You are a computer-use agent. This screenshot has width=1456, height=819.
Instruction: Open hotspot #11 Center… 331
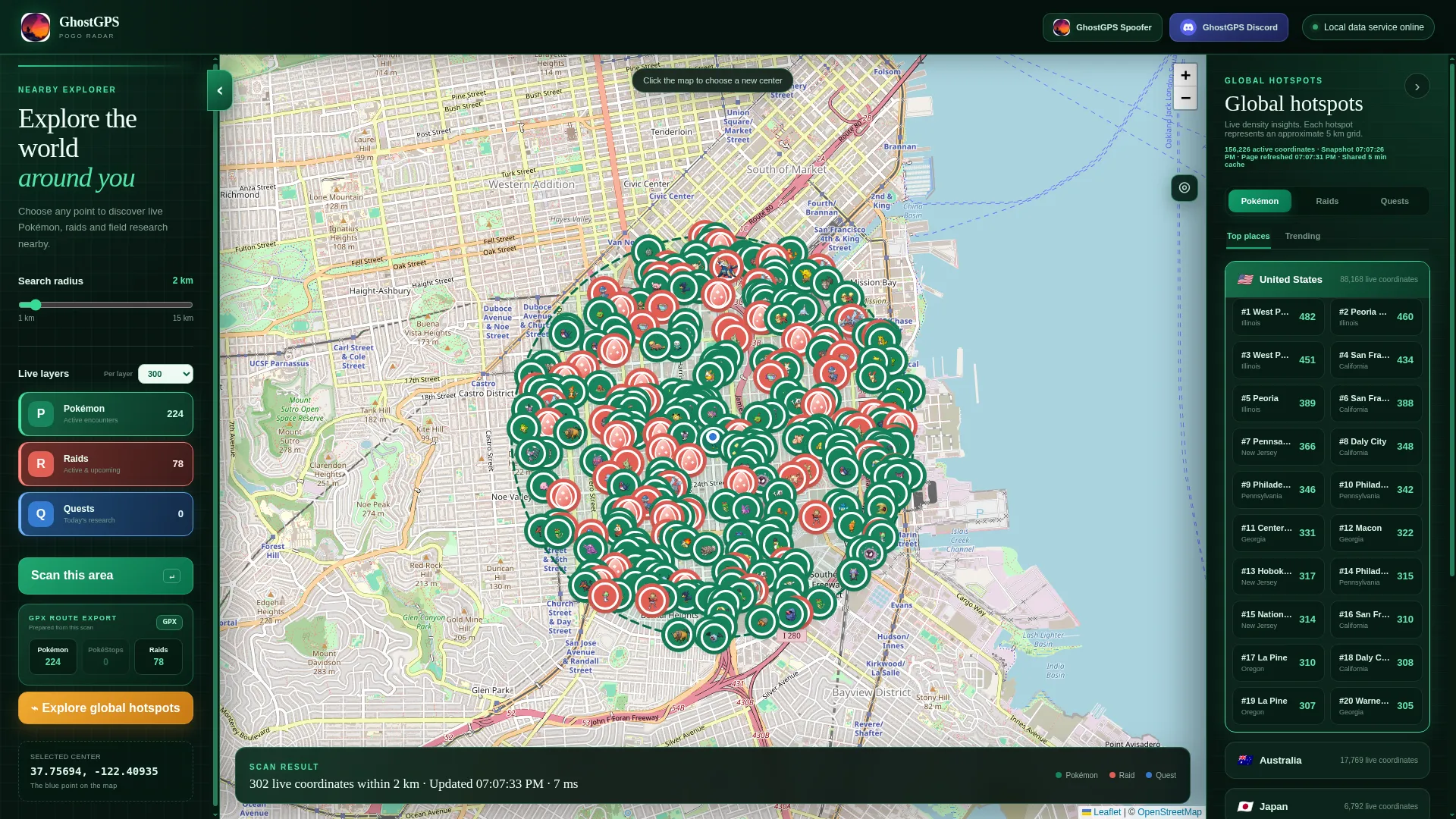click(1279, 533)
